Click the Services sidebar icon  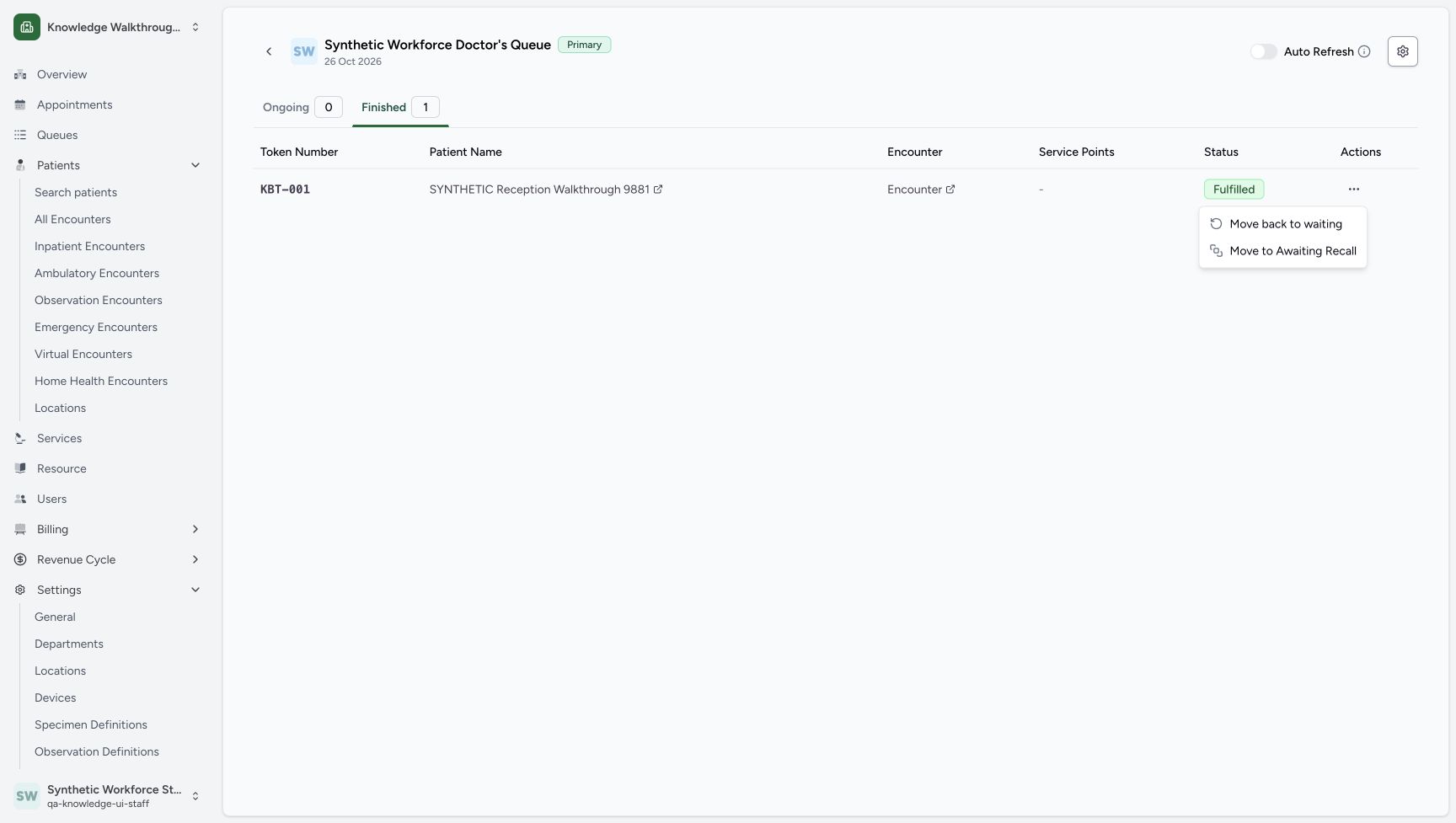coord(20,439)
